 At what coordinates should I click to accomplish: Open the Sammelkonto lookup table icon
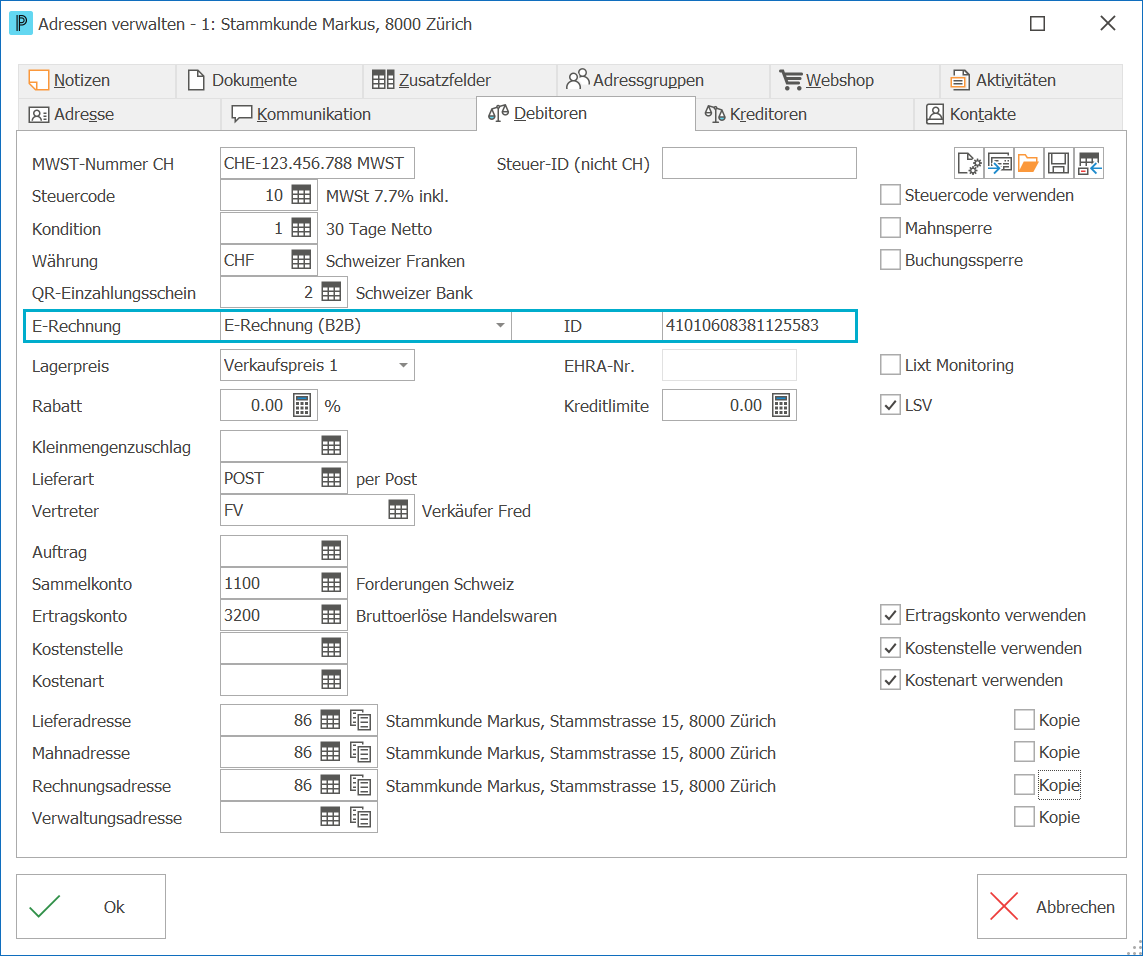point(331,583)
